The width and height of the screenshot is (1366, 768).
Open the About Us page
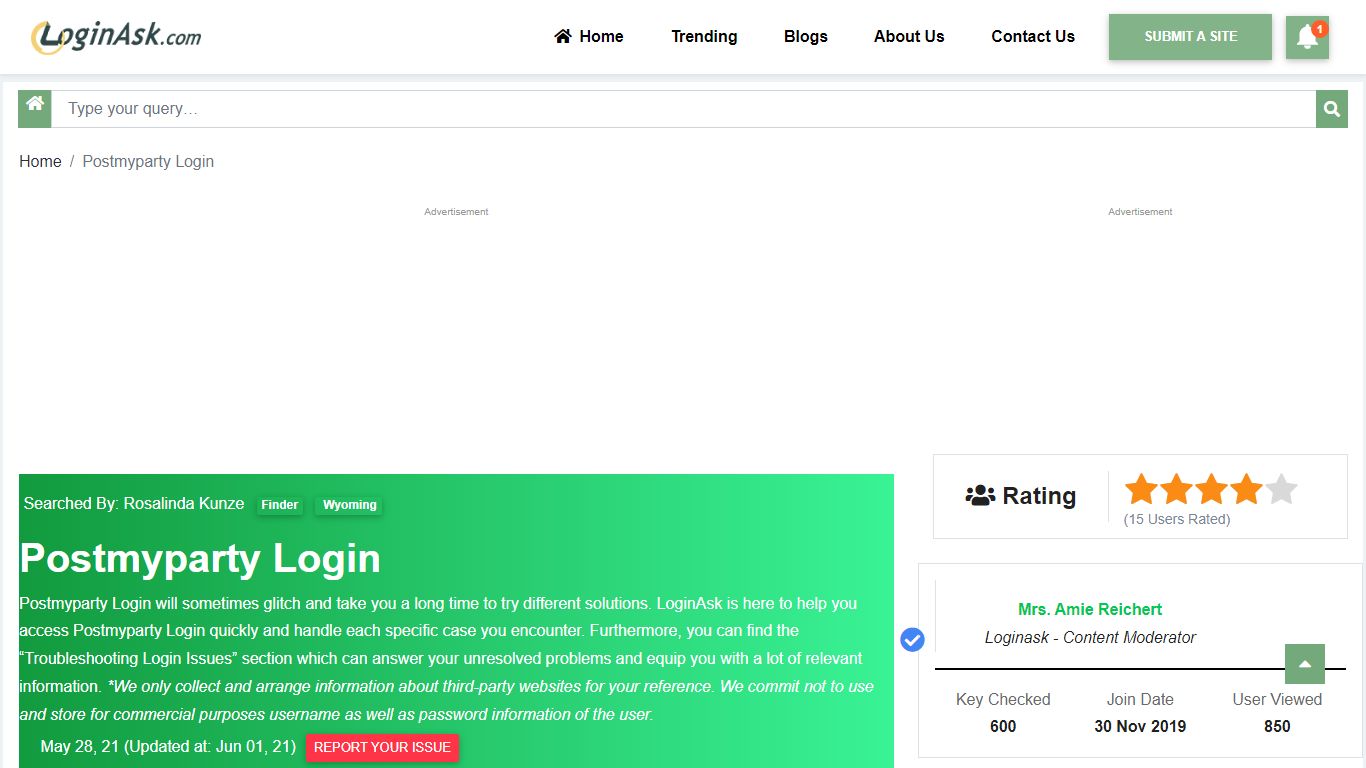pyautogui.click(x=909, y=36)
